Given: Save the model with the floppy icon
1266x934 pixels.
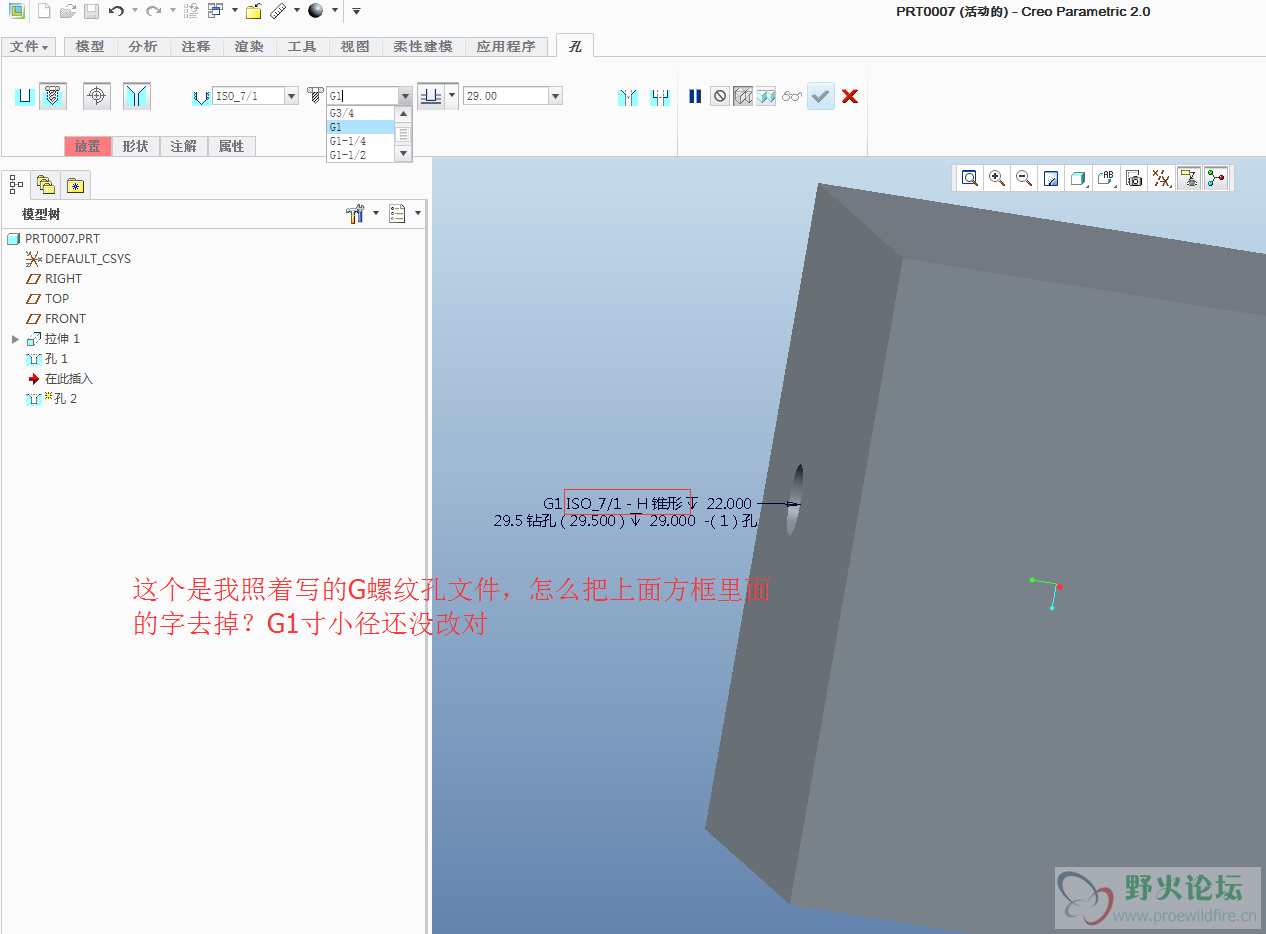Looking at the screenshot, I should pyautogui.click(x=91, y=11).
